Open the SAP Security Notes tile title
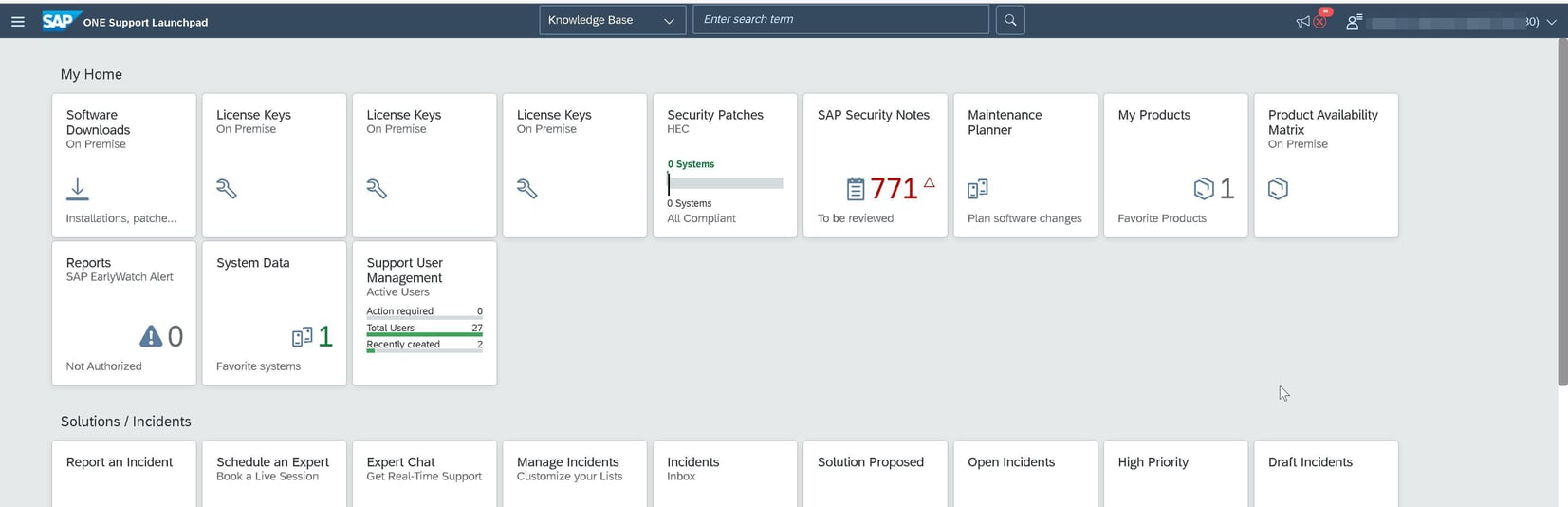 [x=874, y=115]
